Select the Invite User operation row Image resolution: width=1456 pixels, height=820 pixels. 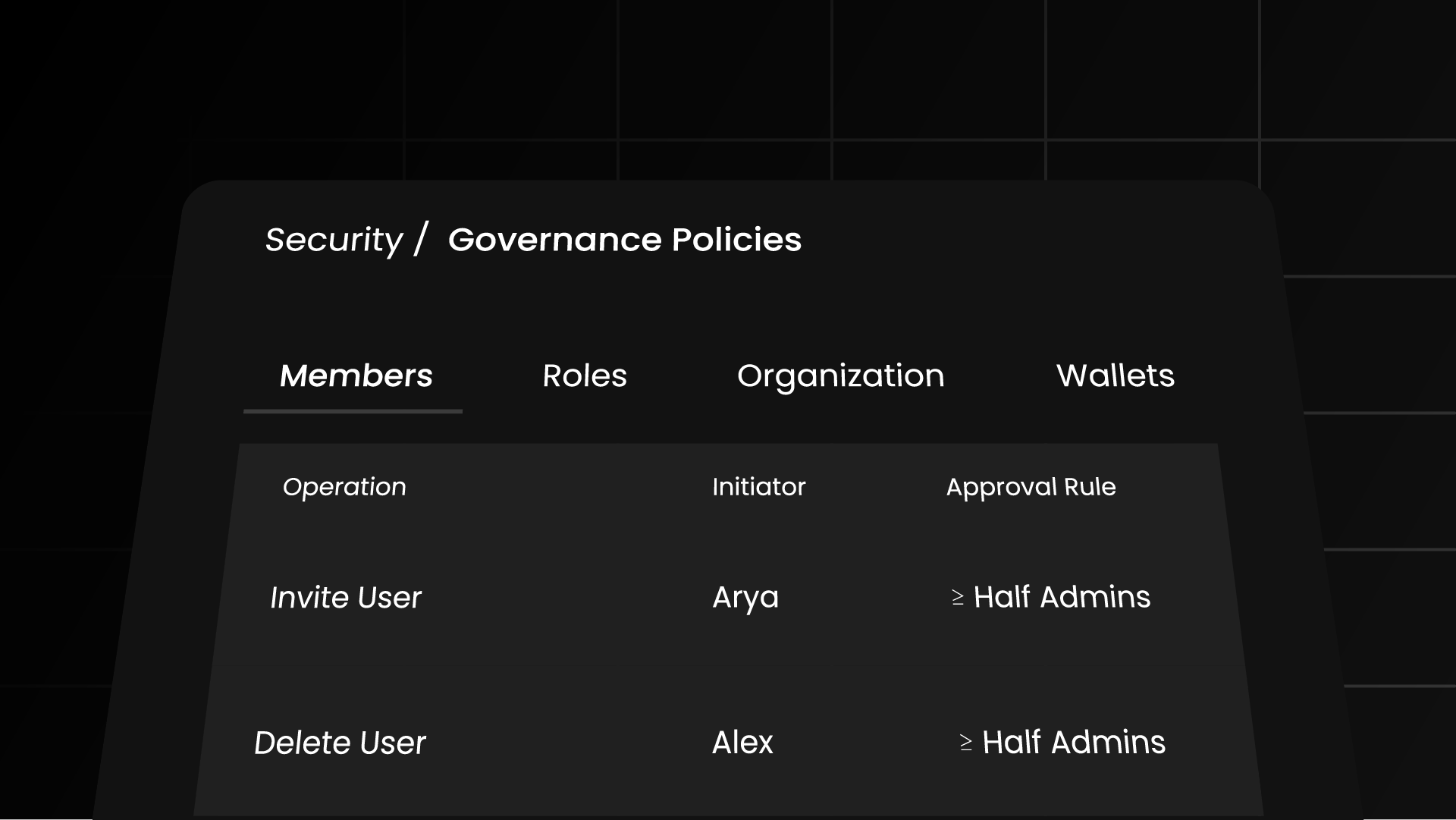coord(346,598)
